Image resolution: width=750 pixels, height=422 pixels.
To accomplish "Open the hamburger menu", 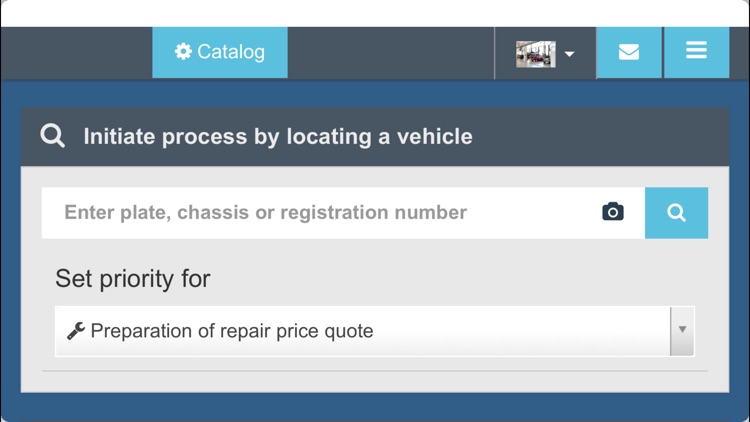I will point(696,52).
